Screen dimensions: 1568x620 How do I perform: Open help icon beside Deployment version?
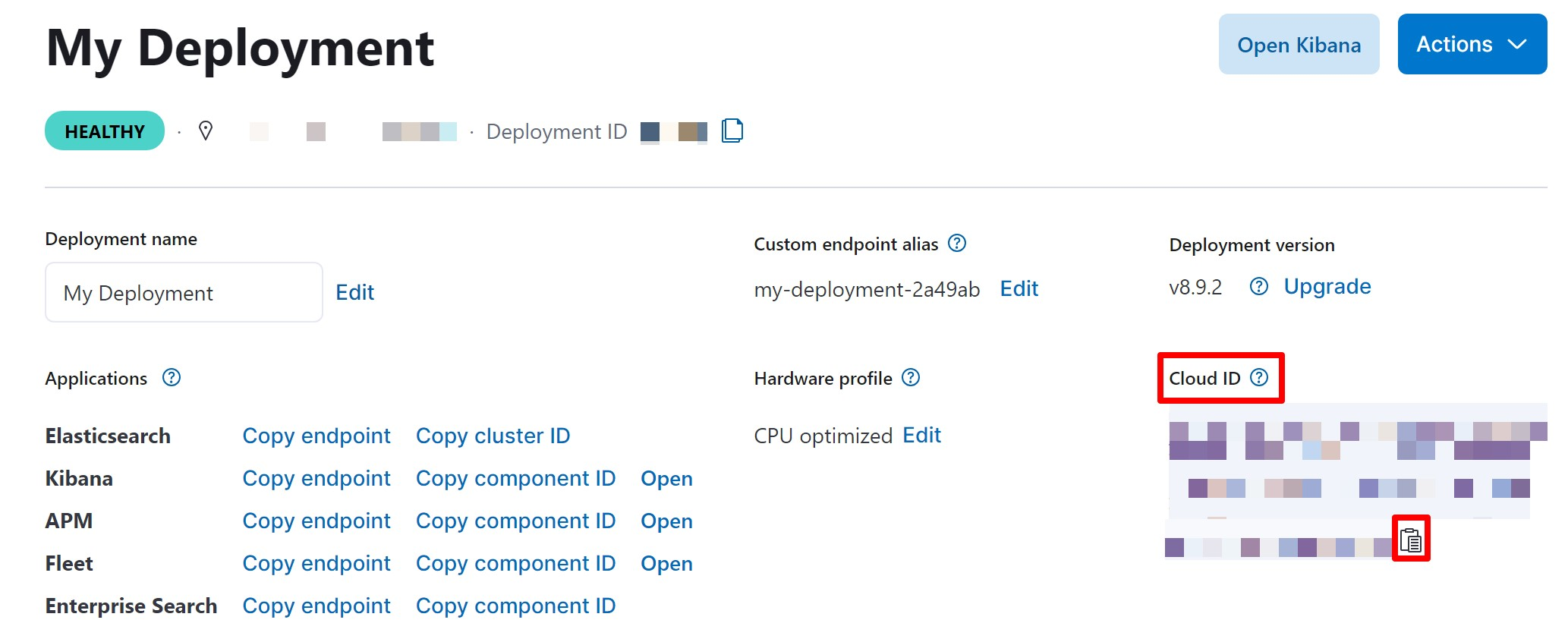click(x=1259, y=286)
